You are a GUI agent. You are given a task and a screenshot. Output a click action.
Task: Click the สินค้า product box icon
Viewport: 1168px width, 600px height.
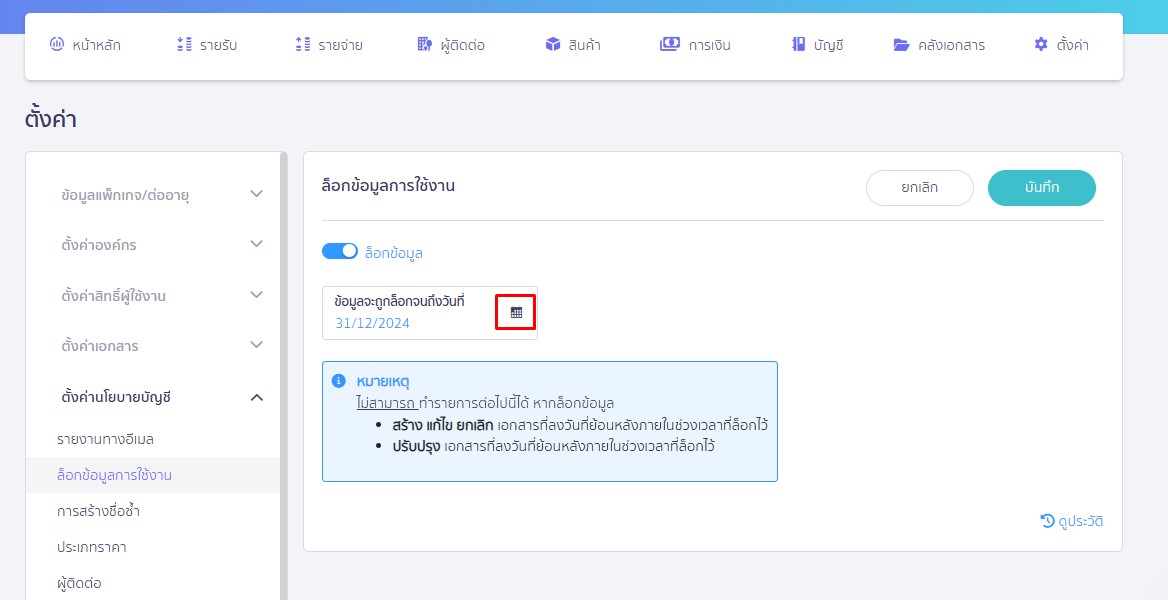point(553,45)
